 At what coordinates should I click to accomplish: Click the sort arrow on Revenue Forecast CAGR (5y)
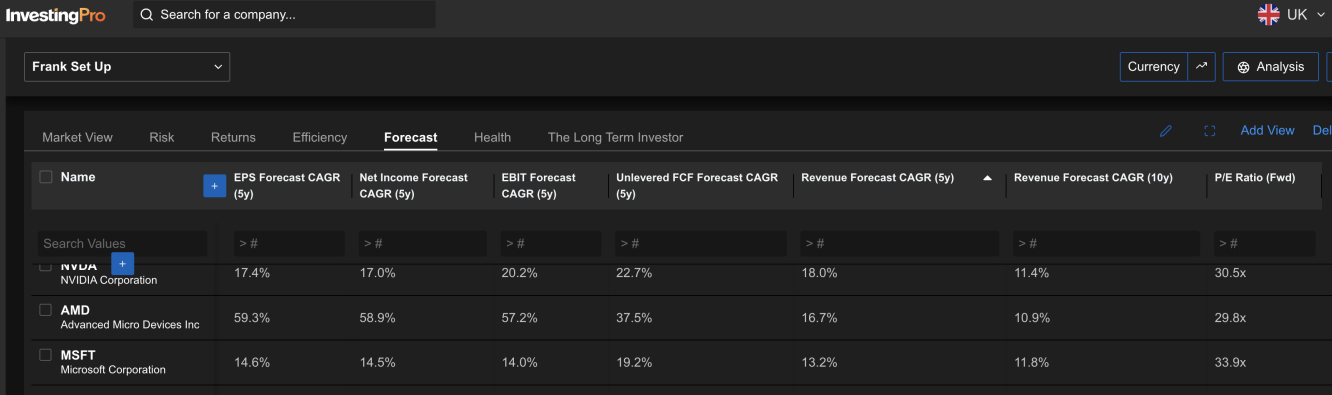pyautogui.click(x=987, y=178)
